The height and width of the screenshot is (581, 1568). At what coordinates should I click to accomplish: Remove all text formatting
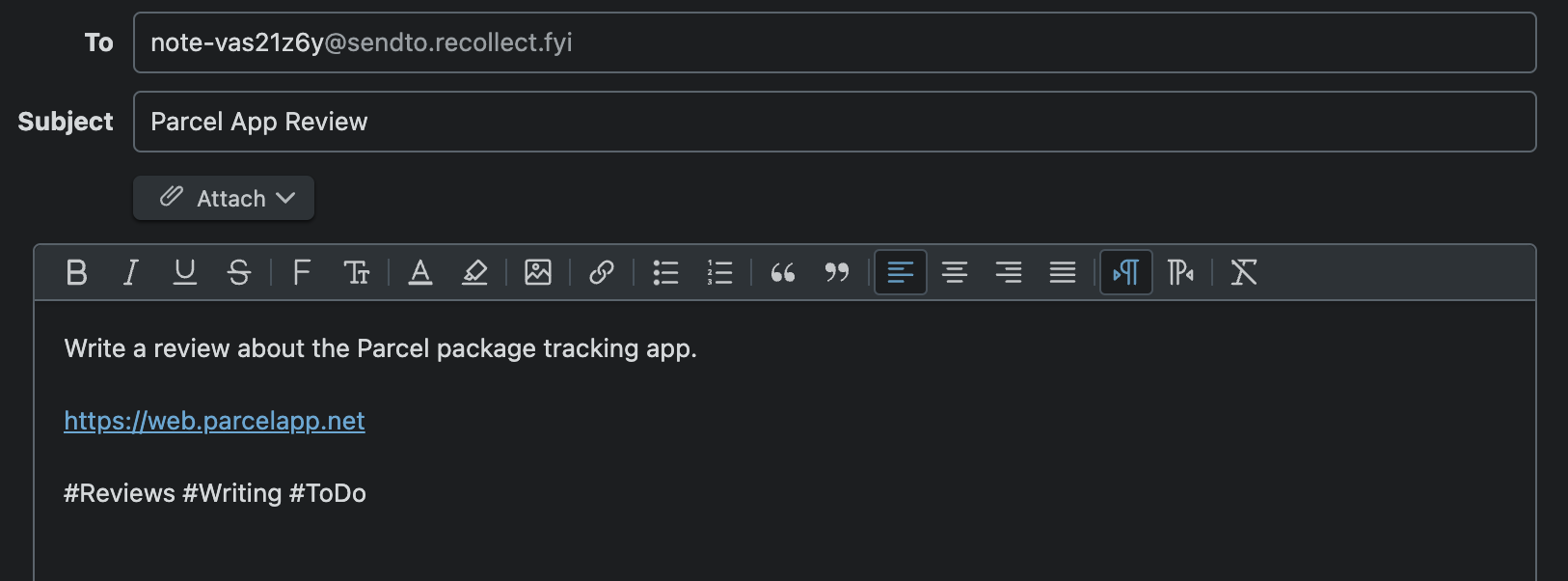pos(1244,273)
